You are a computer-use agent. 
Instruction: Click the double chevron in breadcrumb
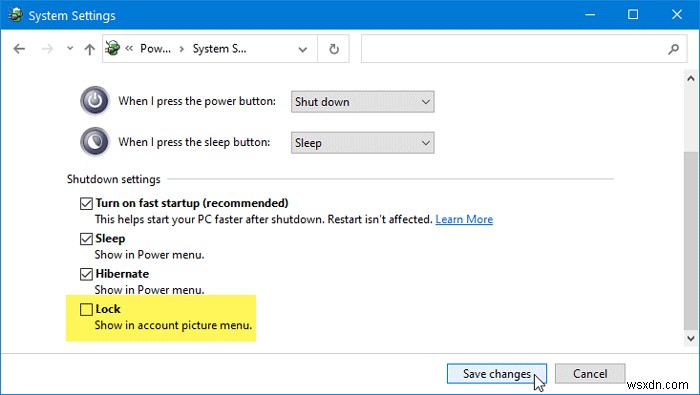tap(129, 49)
